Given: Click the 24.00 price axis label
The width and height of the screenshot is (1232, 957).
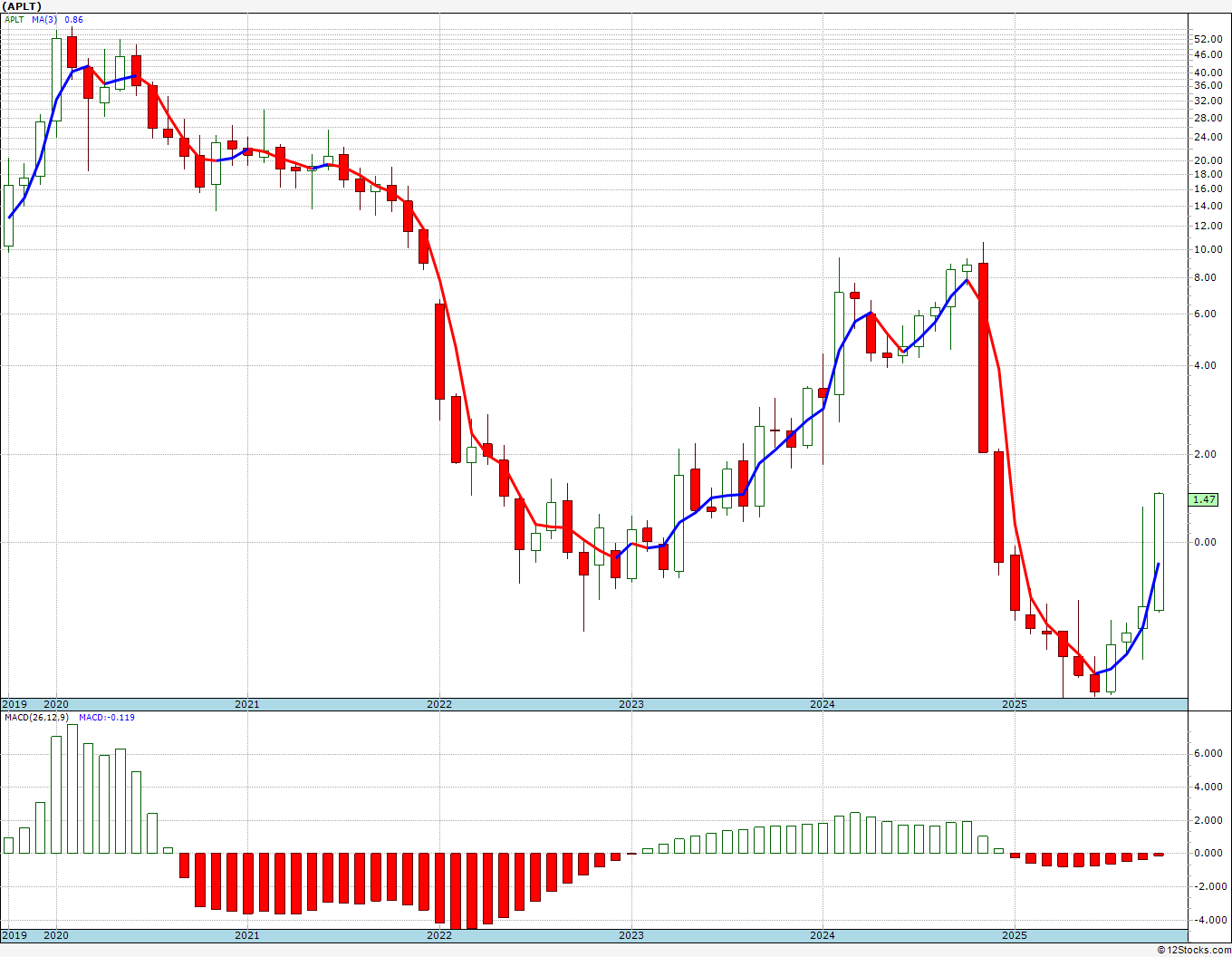Looking at the screenshot, I should pyautogui.click(x=1208, y=138).
